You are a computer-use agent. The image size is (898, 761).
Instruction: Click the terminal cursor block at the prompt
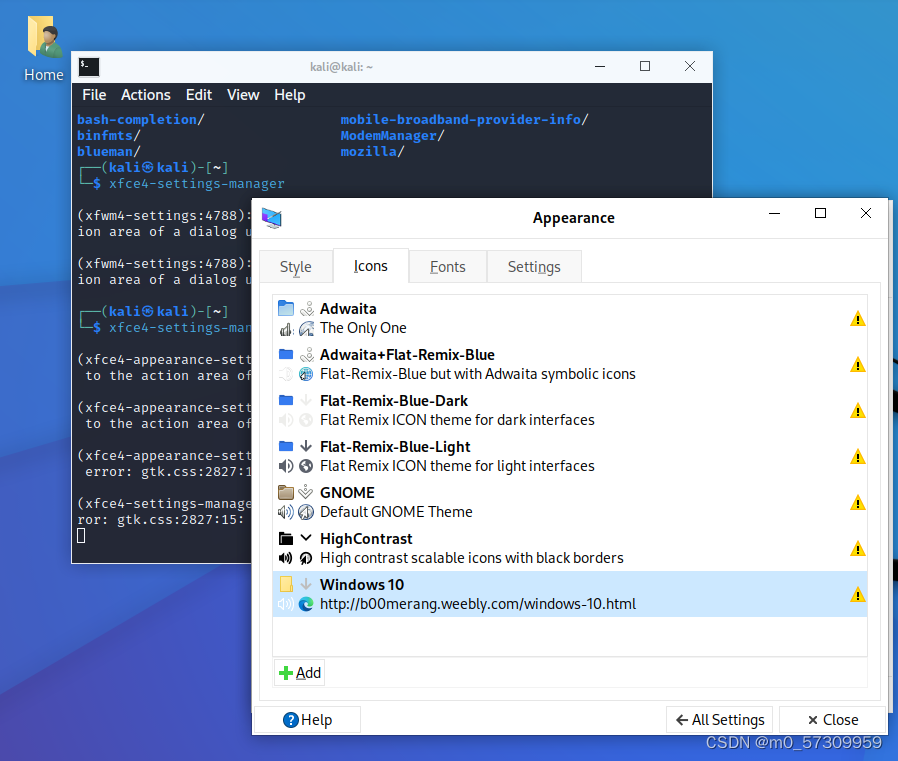click(81, 536)
